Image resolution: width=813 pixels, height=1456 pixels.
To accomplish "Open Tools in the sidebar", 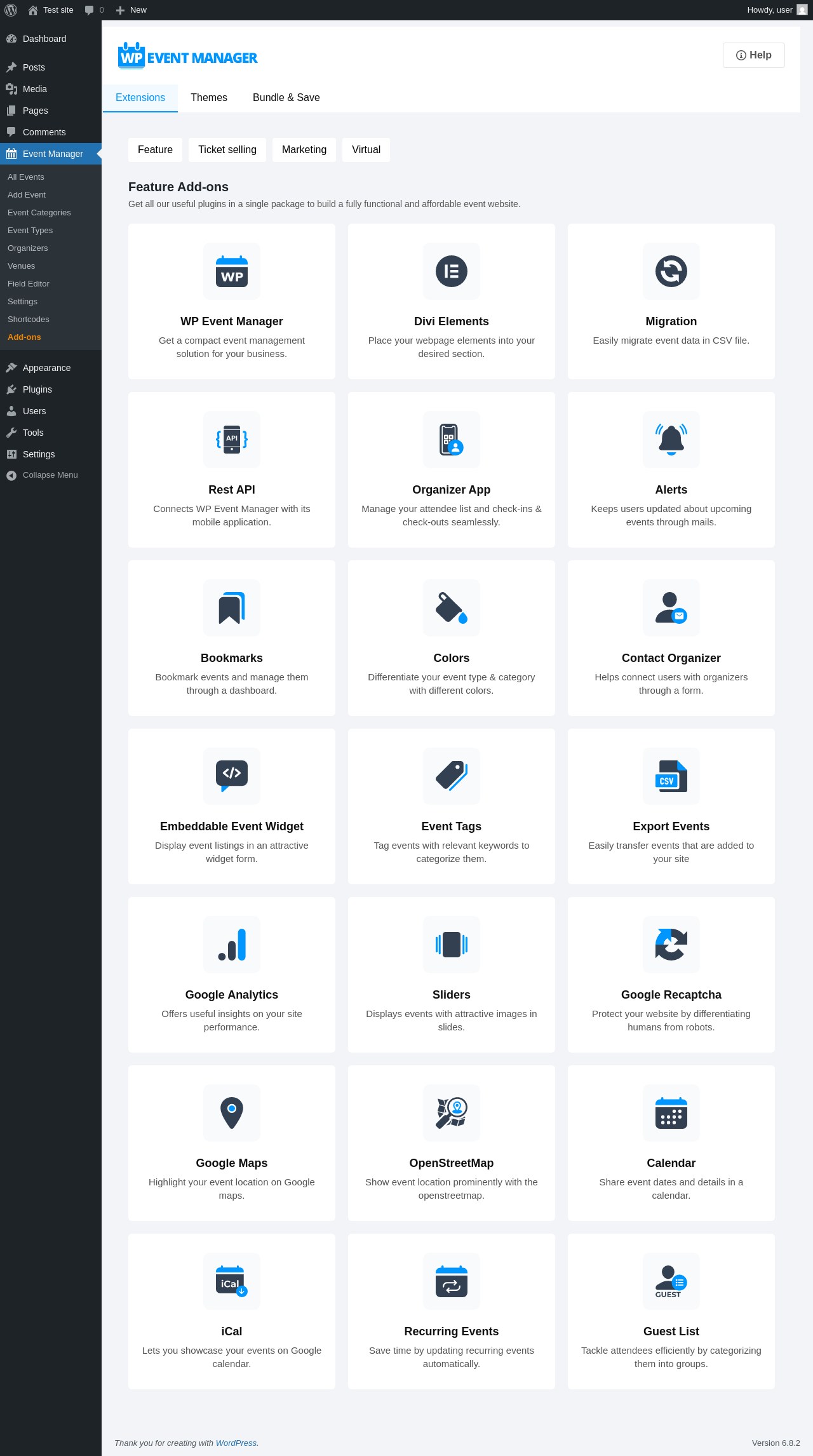I will [51, 433].
